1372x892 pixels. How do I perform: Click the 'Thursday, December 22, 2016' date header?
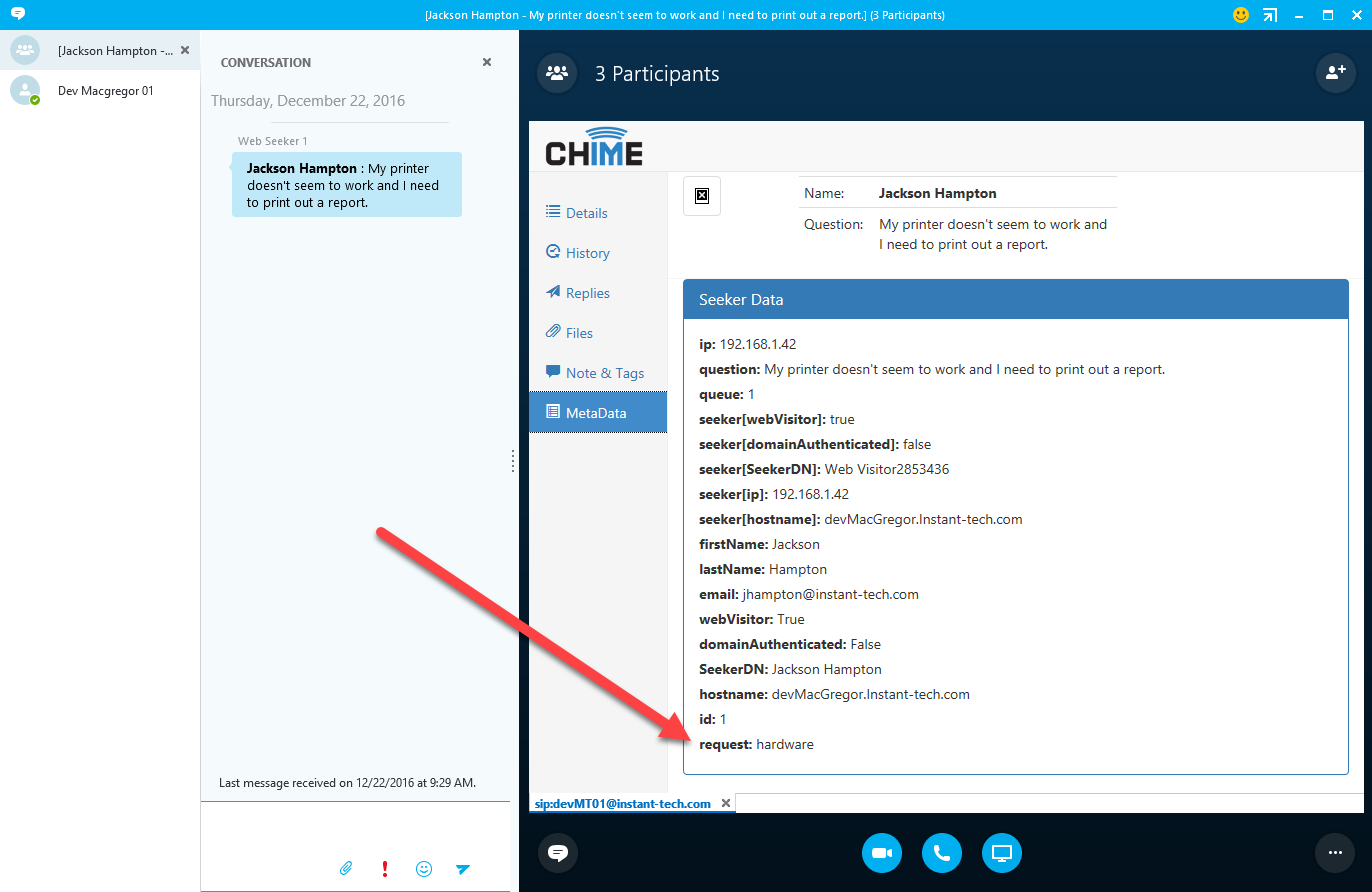308,101
